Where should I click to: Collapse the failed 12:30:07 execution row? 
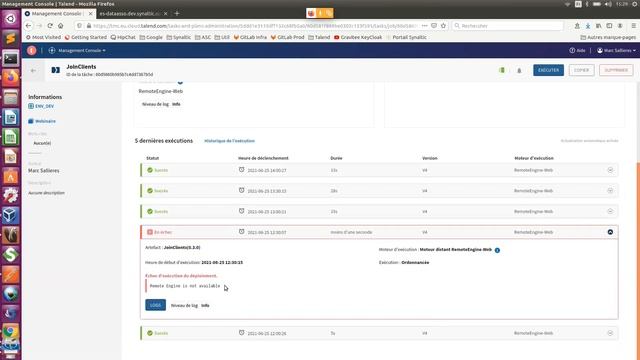(610, 232)
